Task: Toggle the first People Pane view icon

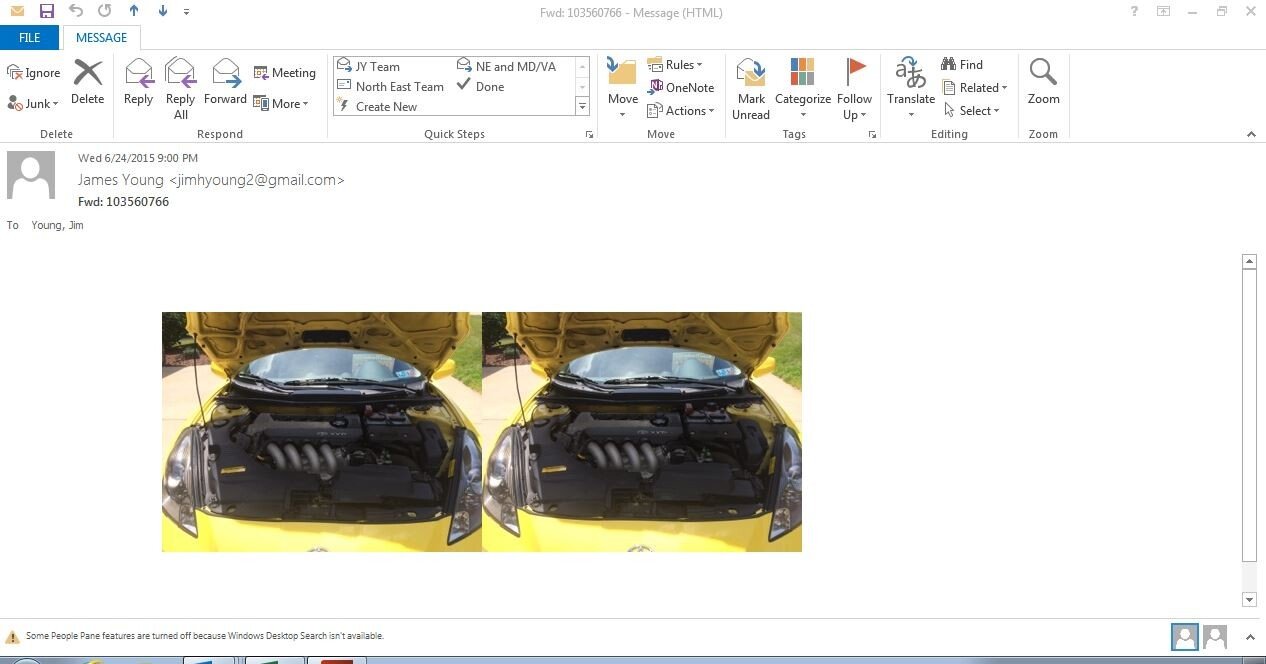Action: [x=1184, y=636]
